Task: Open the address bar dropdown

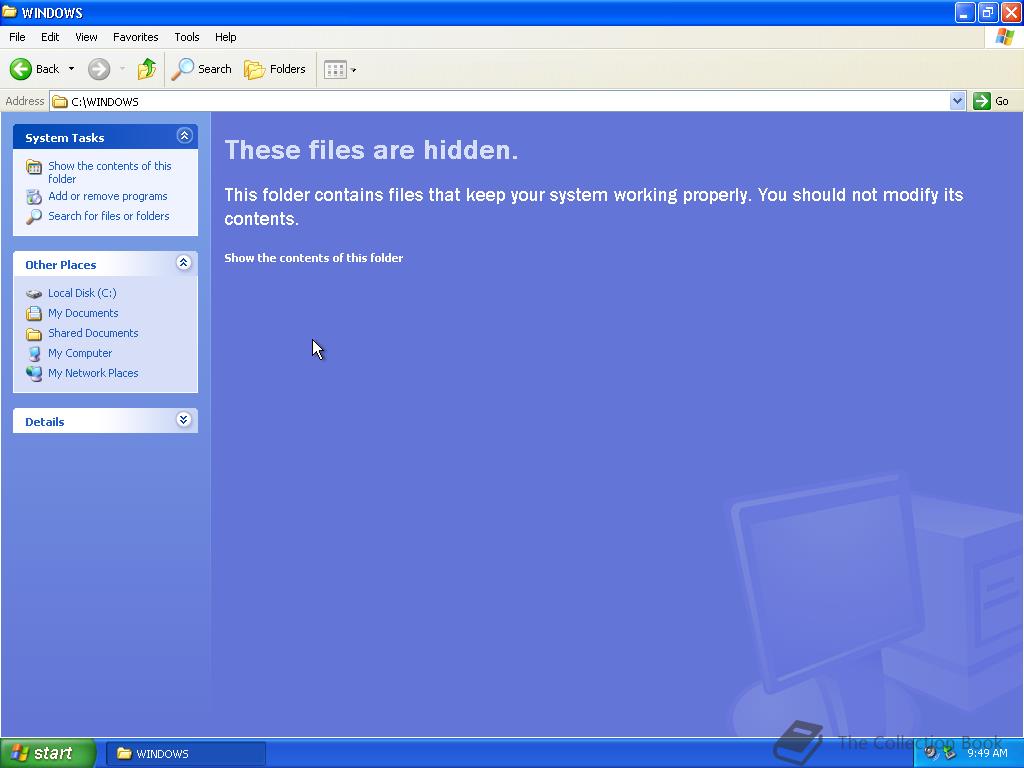Action: [958, 100]
